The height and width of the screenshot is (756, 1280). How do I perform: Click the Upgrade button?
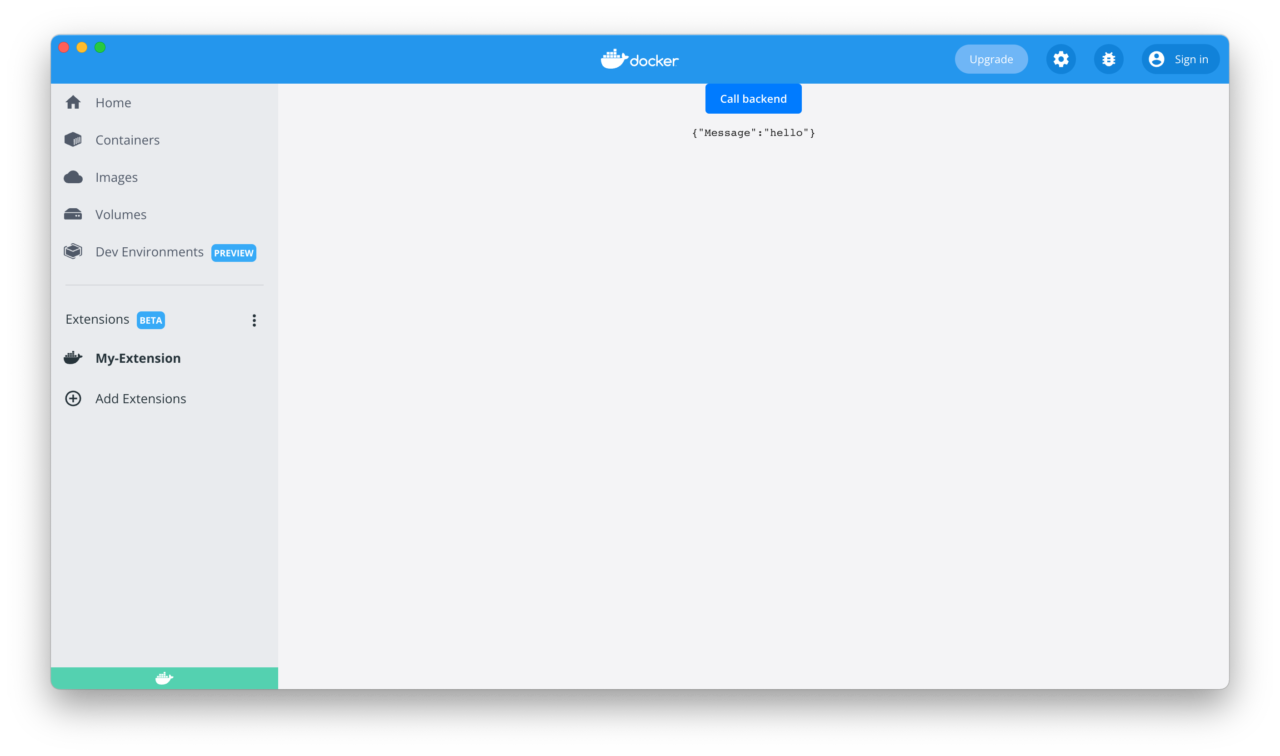[x=991, y=59]
